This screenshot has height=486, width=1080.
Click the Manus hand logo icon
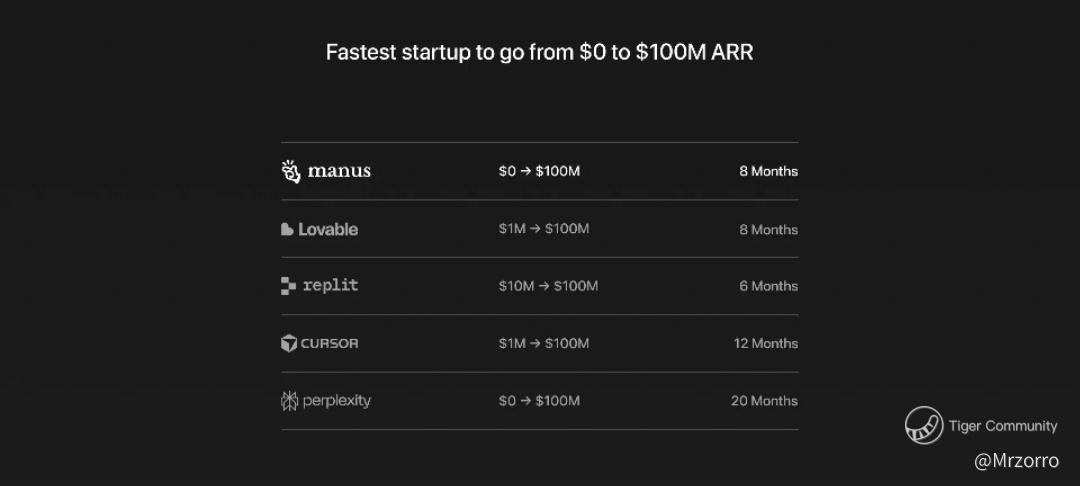290,171
